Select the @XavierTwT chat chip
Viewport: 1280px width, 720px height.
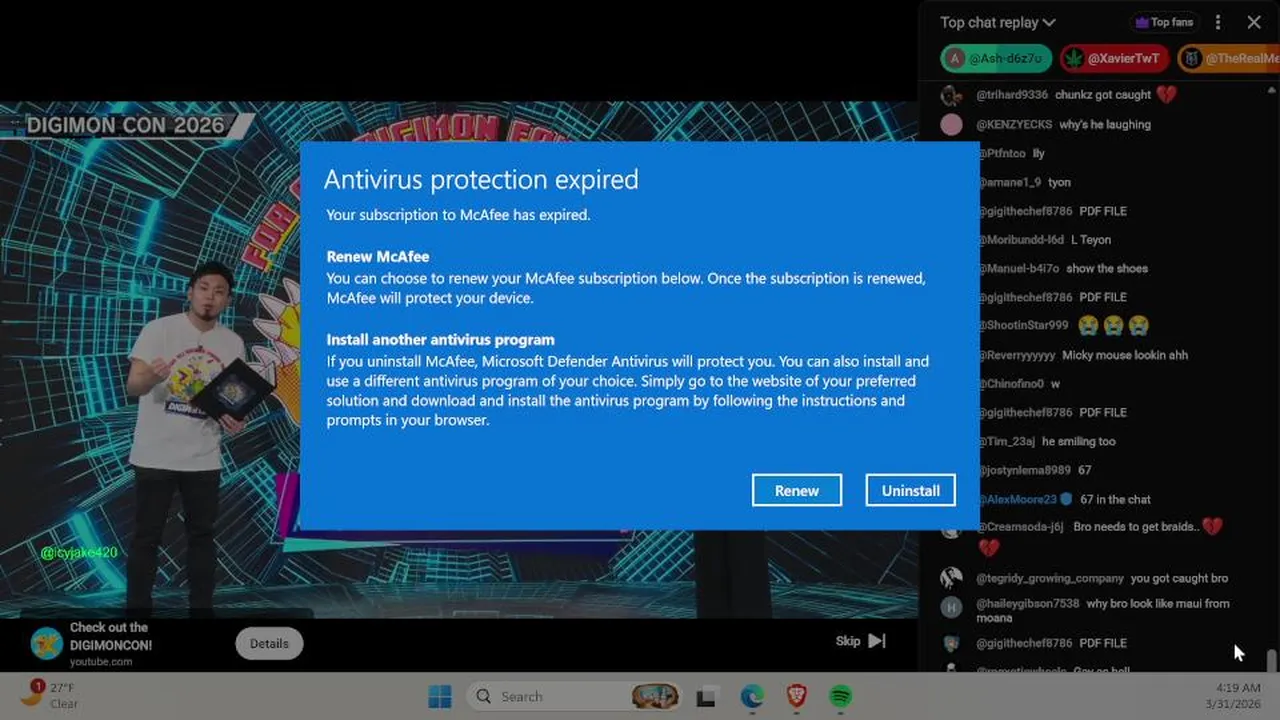tap(1114, 58)
